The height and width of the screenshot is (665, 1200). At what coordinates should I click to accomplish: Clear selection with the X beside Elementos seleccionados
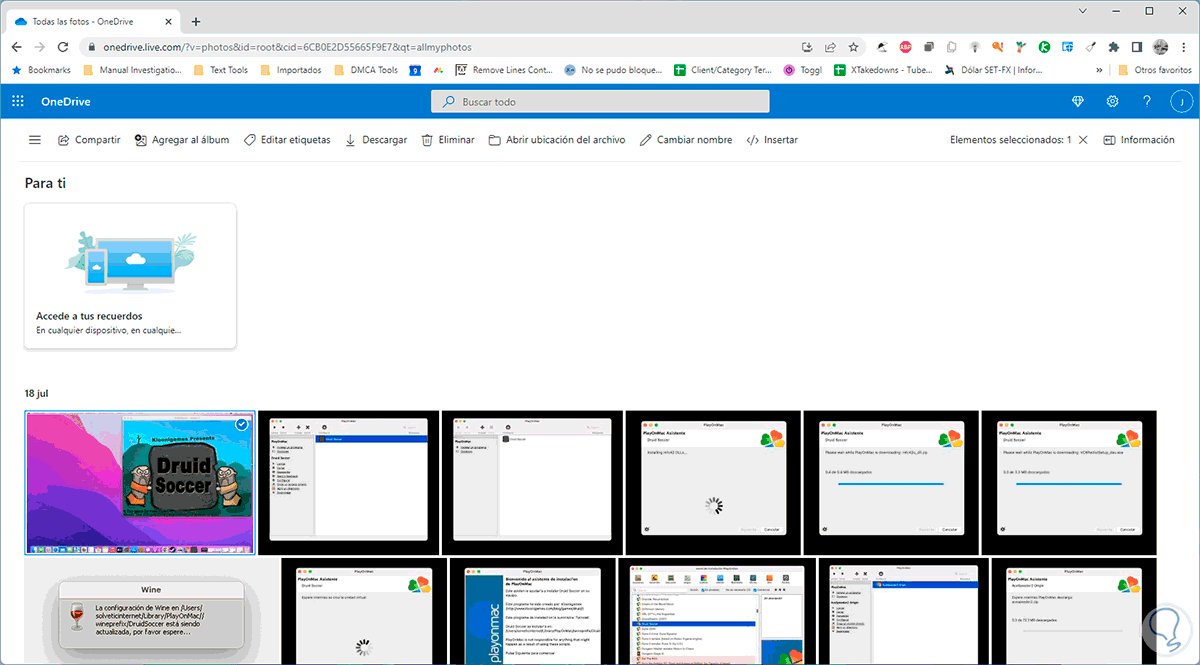tap(1083, 140)
